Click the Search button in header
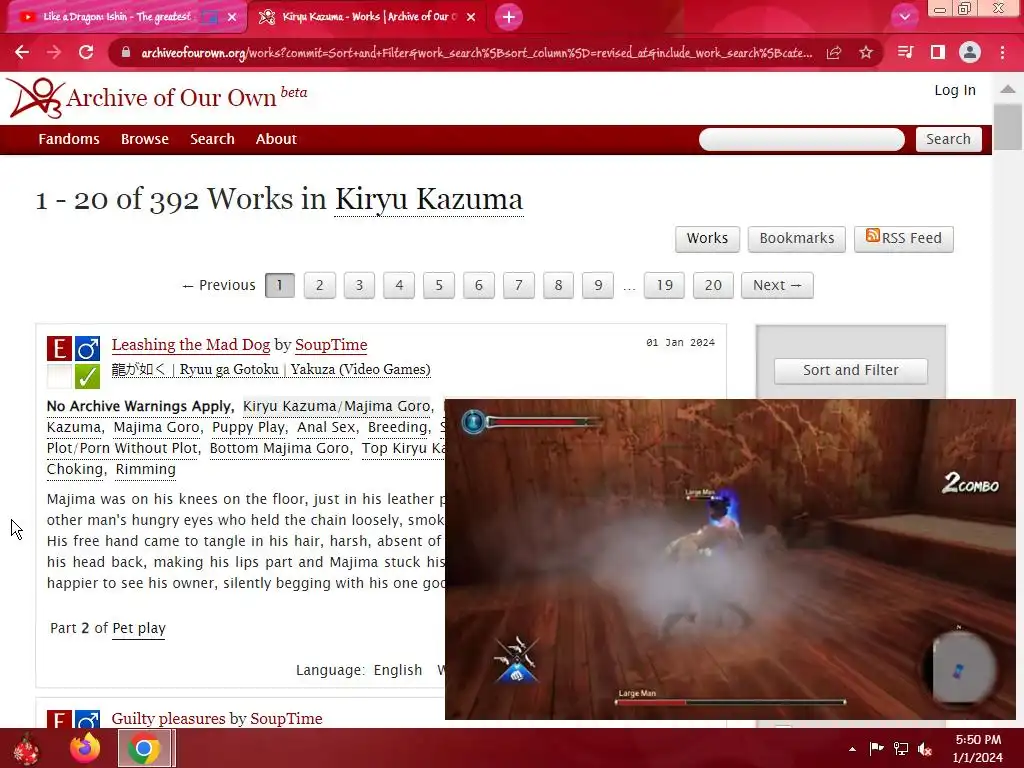This screenshot has height=768, width=1024. (x=948, y=139)
